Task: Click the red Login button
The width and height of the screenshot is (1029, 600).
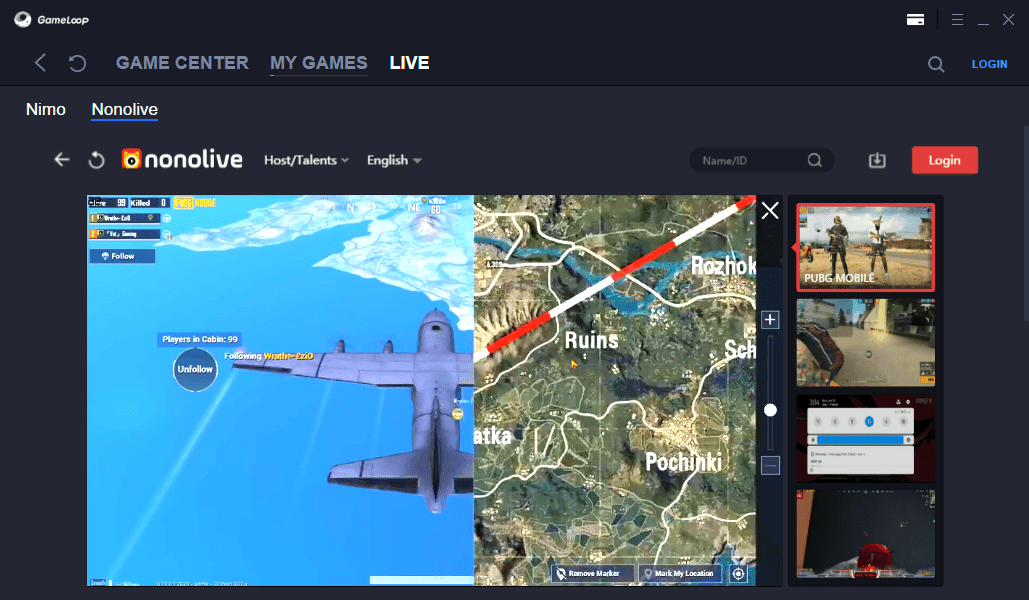Action: [x=944, y=160]
